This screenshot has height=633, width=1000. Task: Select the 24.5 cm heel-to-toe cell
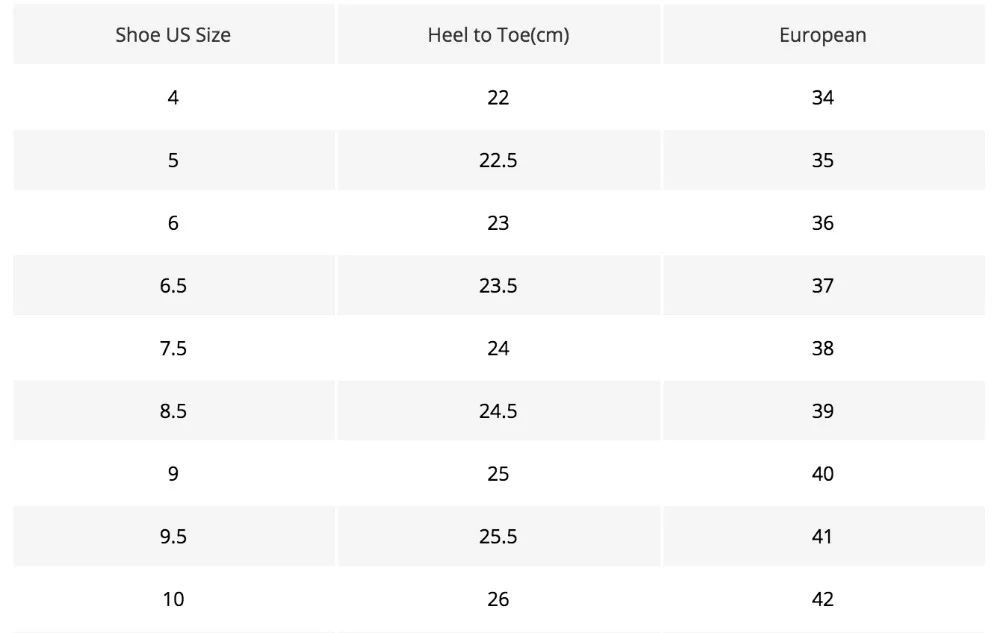click(x=498, y=411)
